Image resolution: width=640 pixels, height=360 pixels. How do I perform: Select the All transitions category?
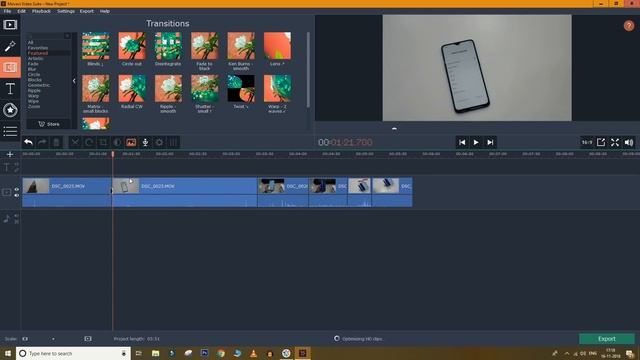(31, 42)
